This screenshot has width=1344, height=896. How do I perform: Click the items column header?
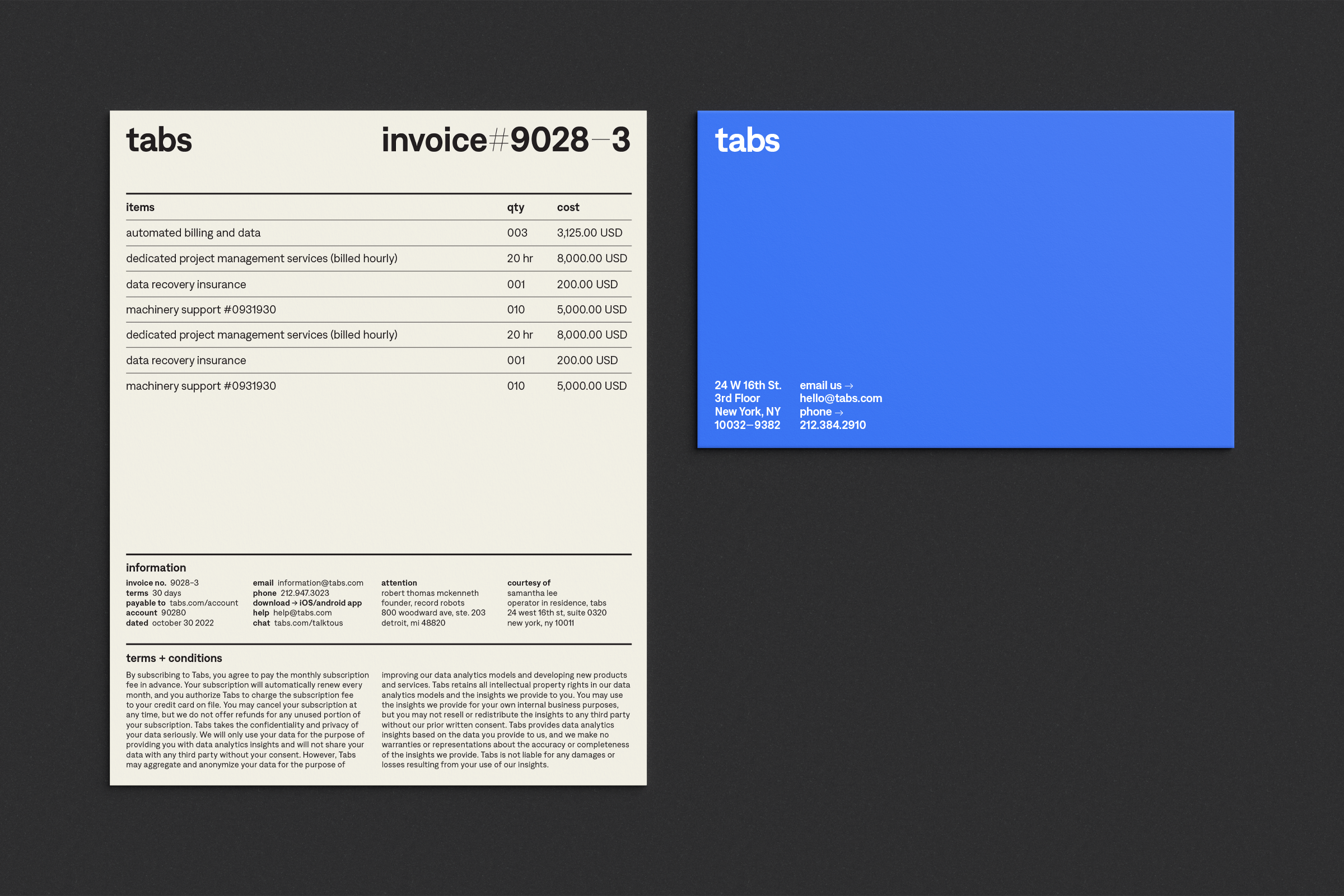pyautogui.click(x=140, y=207)
